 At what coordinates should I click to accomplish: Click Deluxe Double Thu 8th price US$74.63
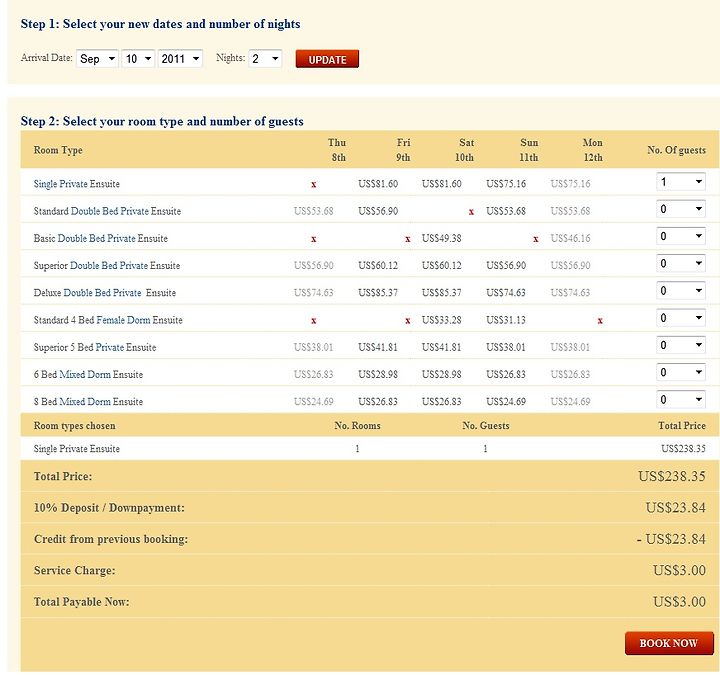pyautogui.click(x=314, y=292)
